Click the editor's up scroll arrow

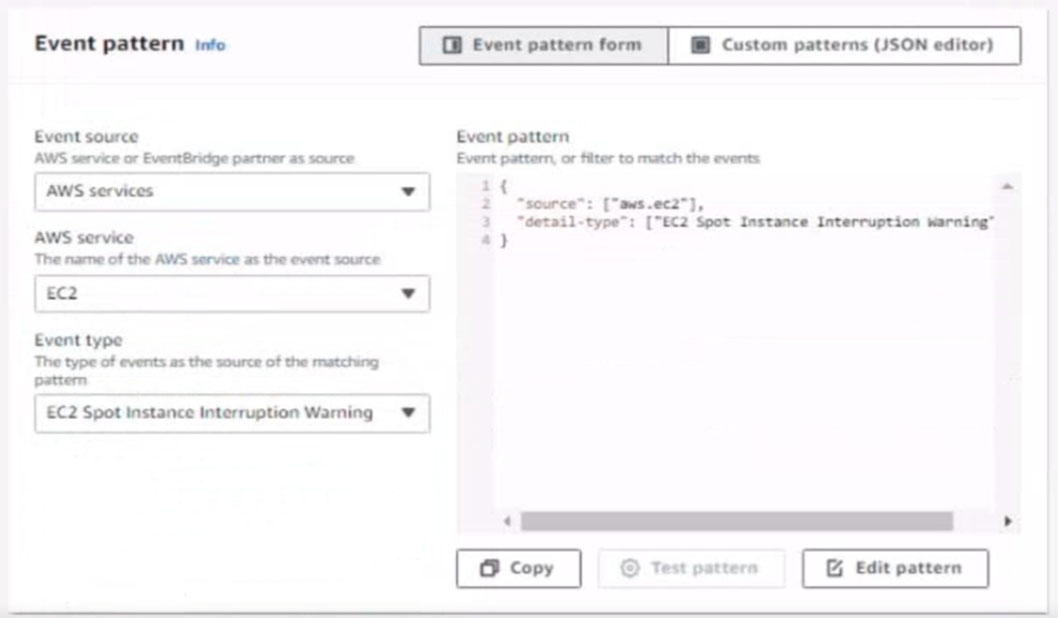1007,187
